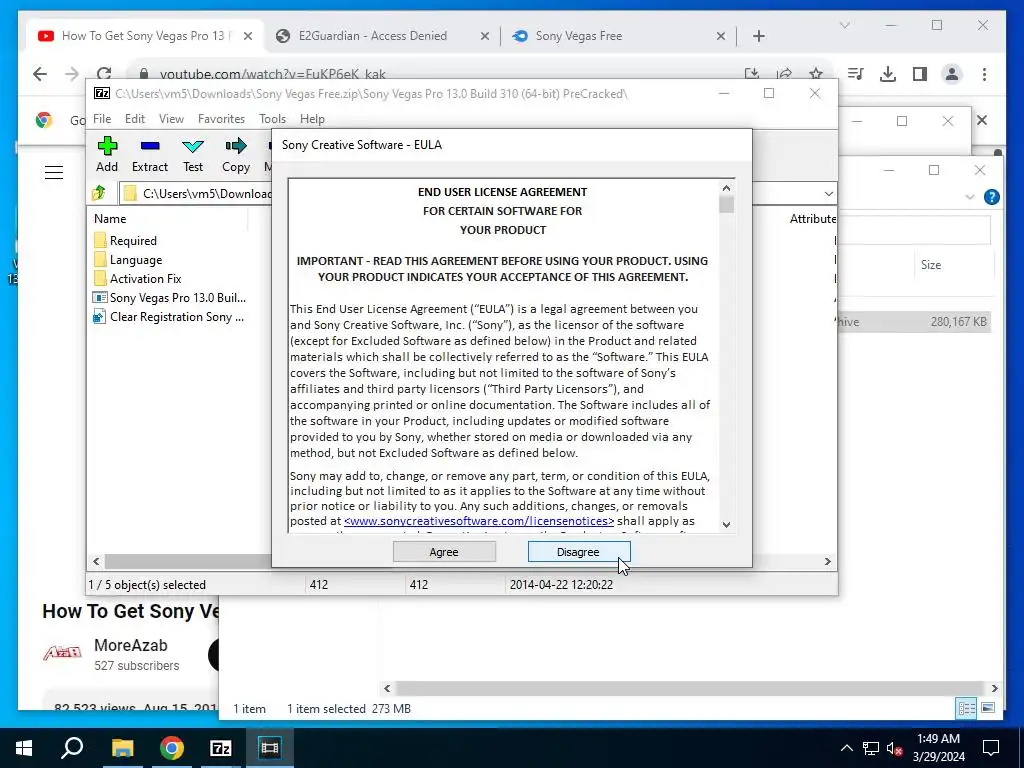
Task: Open Chrome tab search chevron
Action: click(844, 25)
